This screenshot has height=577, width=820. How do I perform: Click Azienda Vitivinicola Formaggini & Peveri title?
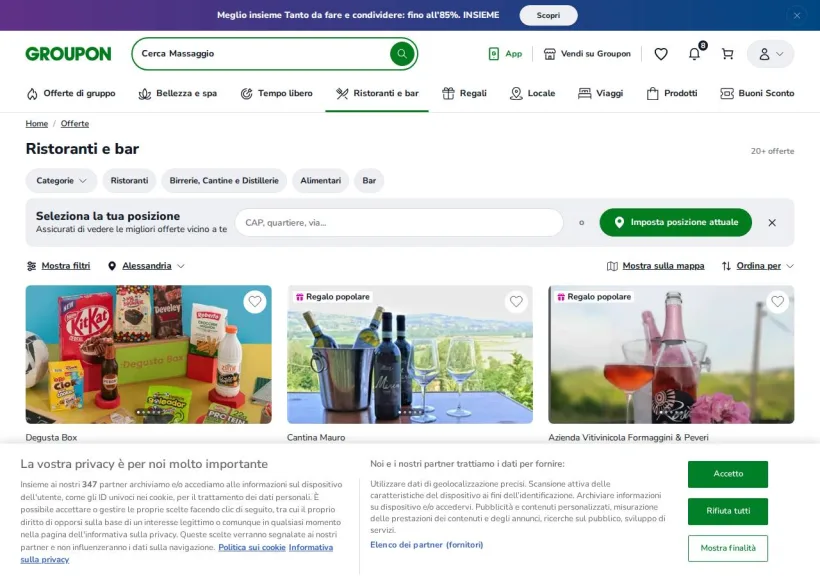click(629, 437)
